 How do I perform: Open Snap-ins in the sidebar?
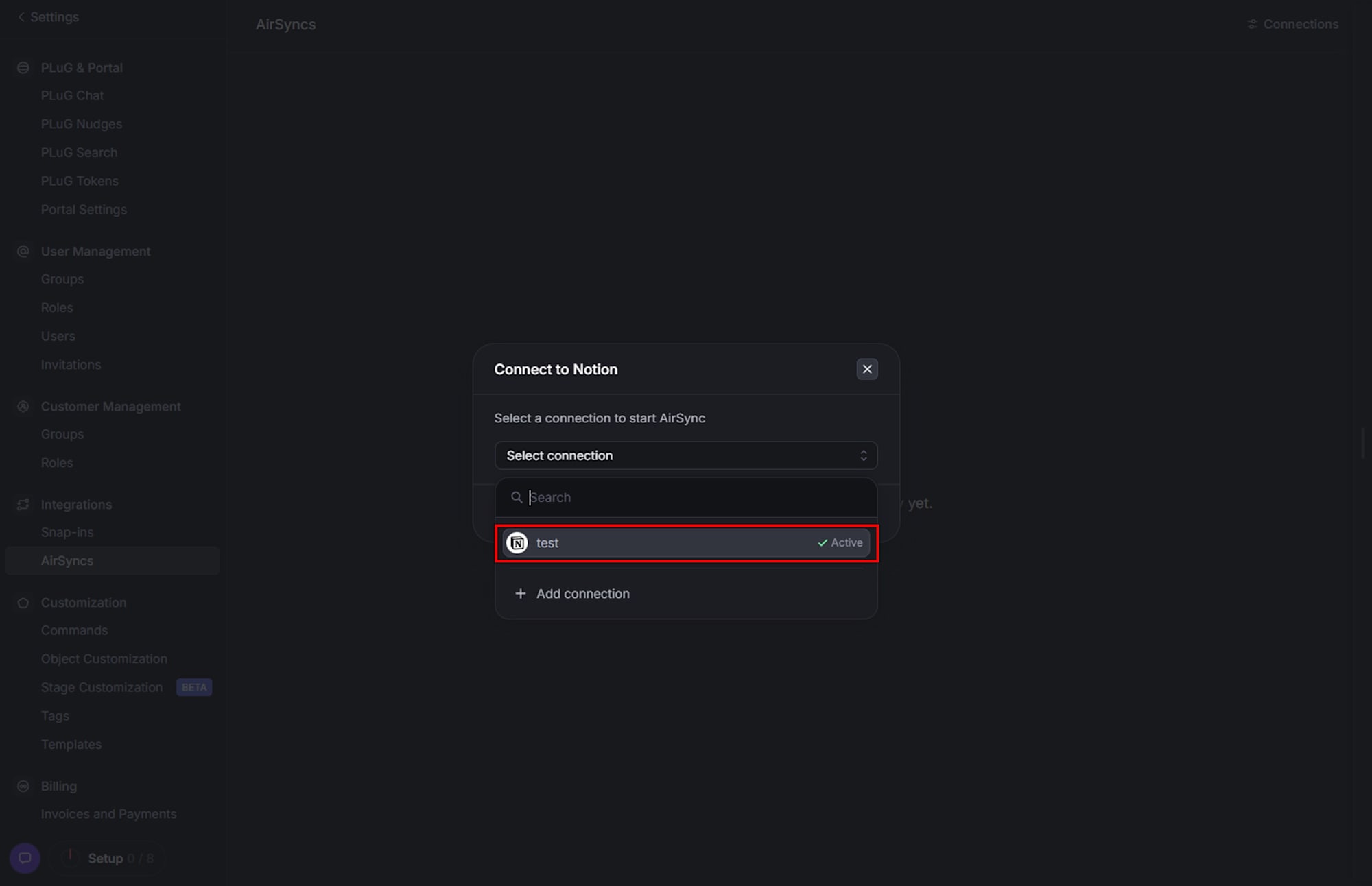click(67, 532)
